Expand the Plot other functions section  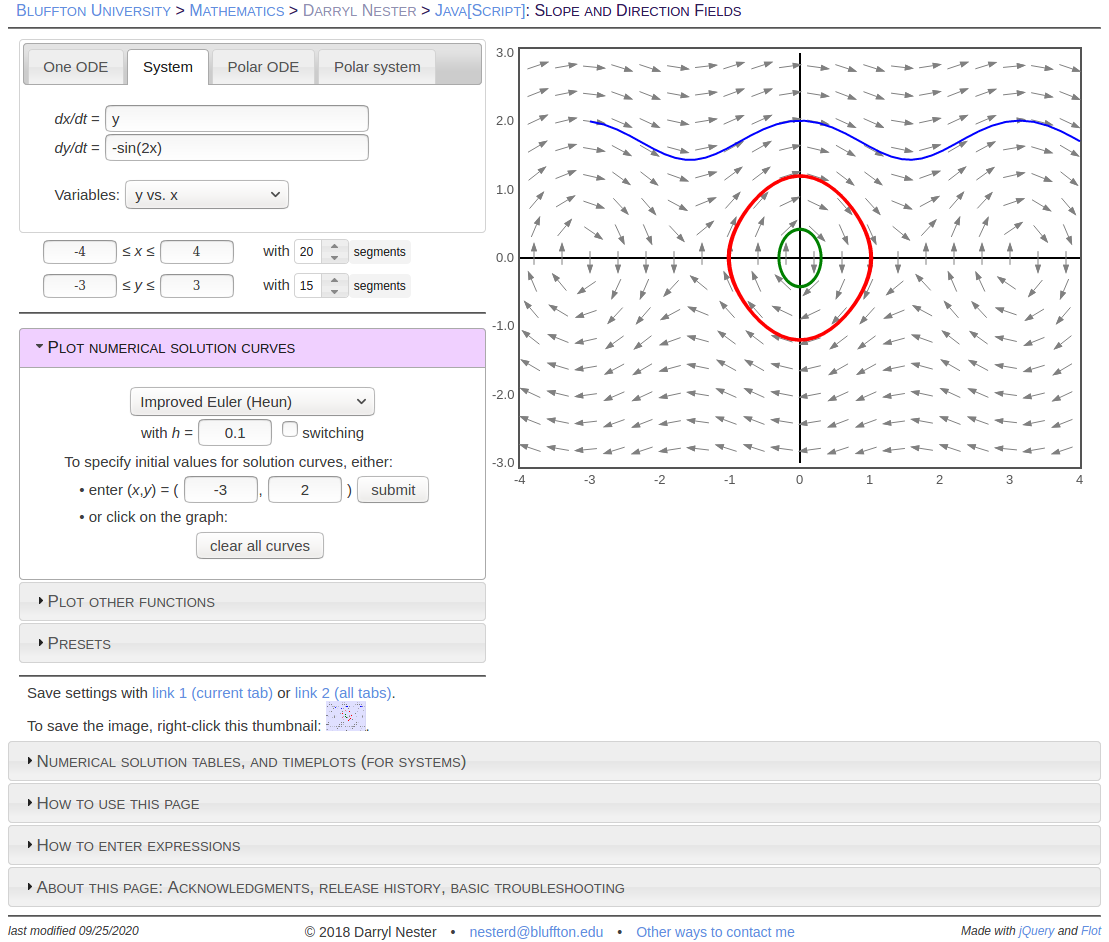(x=131, y=601)
